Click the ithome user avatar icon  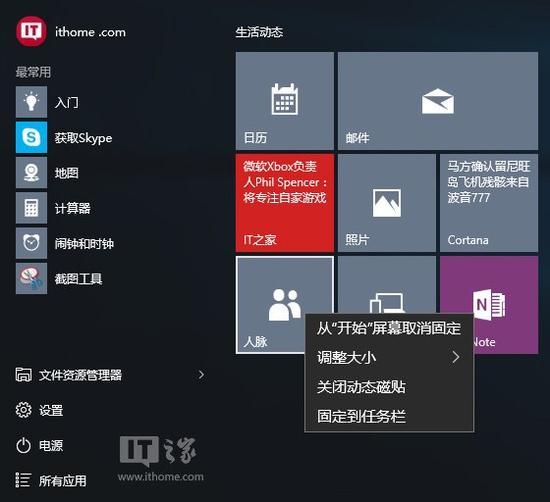tap(31, 32)
